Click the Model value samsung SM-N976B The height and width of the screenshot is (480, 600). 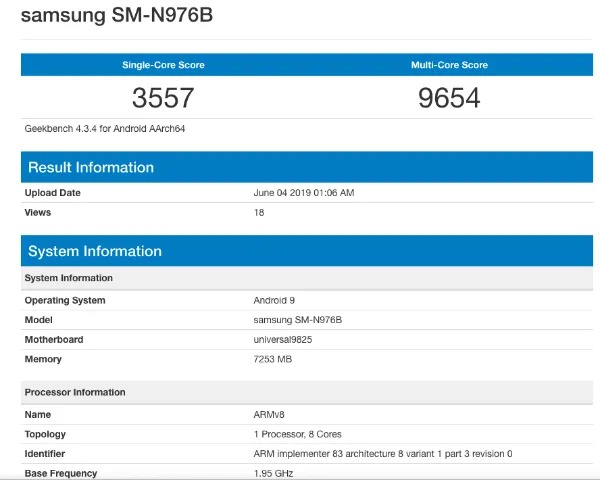tap(298, 320)
